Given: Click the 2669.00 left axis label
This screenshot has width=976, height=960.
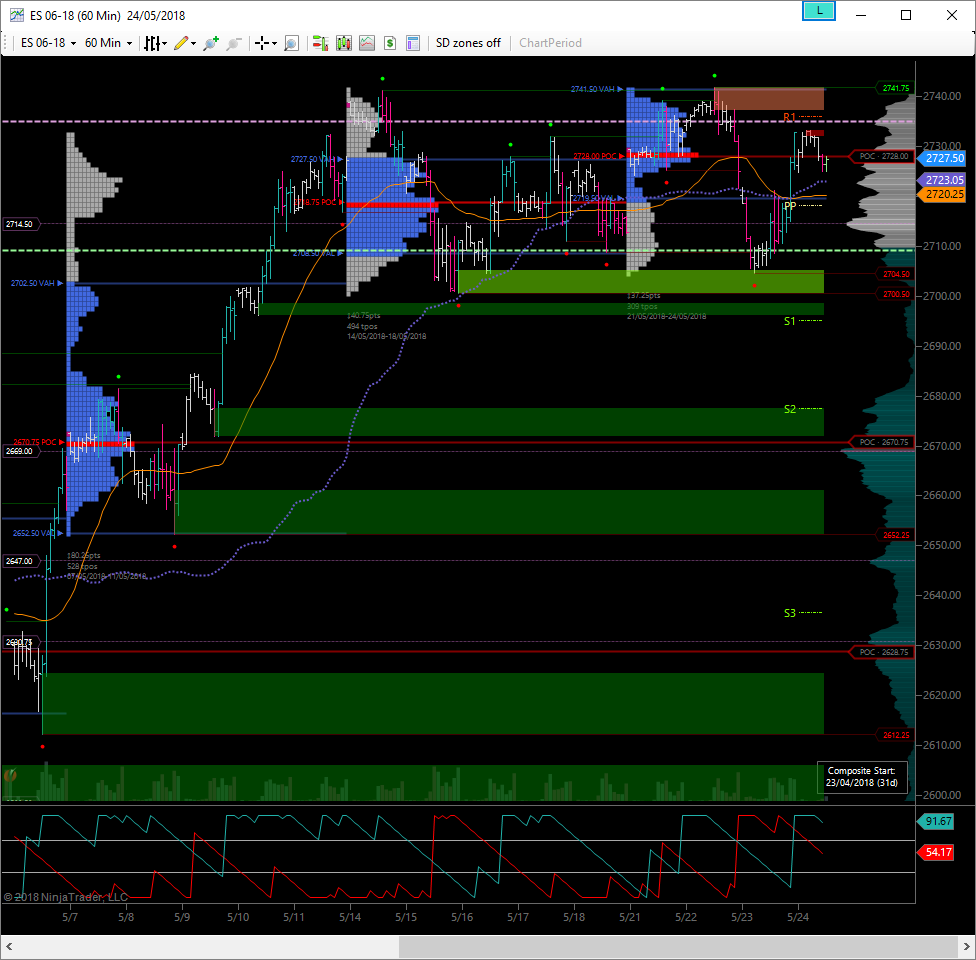Looking at the screenshot, I should point(21,451).
